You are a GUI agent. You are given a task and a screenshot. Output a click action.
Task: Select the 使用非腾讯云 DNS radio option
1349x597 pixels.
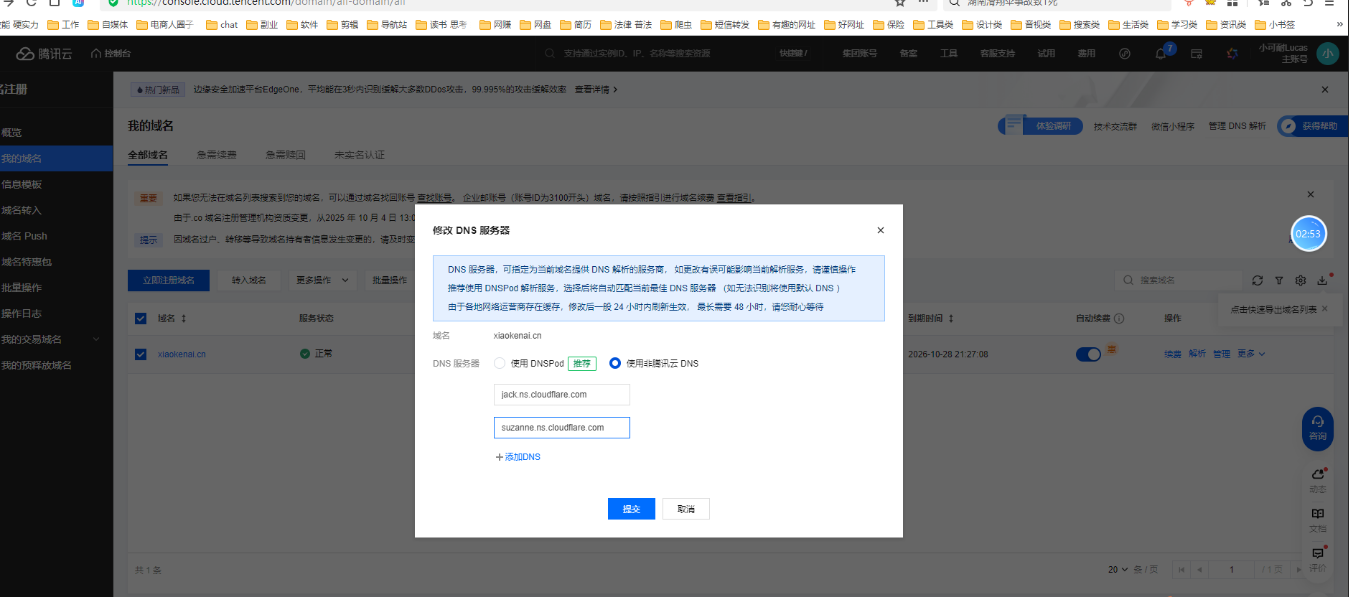615,363
